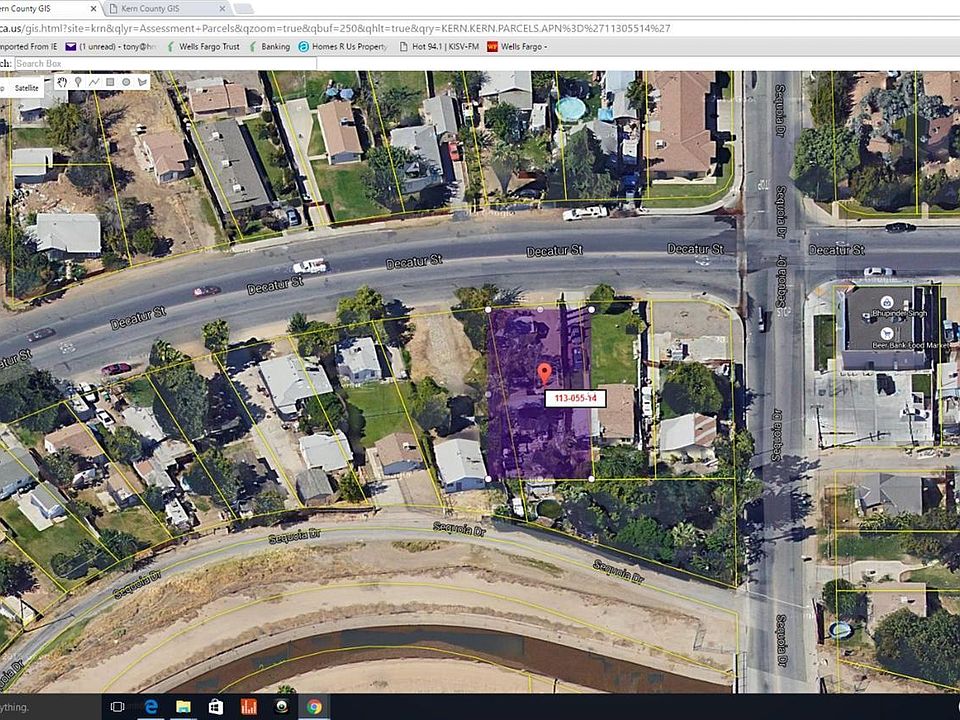This screenshot has width=960, height=720.
Task: Open Microsoft Edge from the taskbar
Action: pyautogui.click(x=150, y=707)
